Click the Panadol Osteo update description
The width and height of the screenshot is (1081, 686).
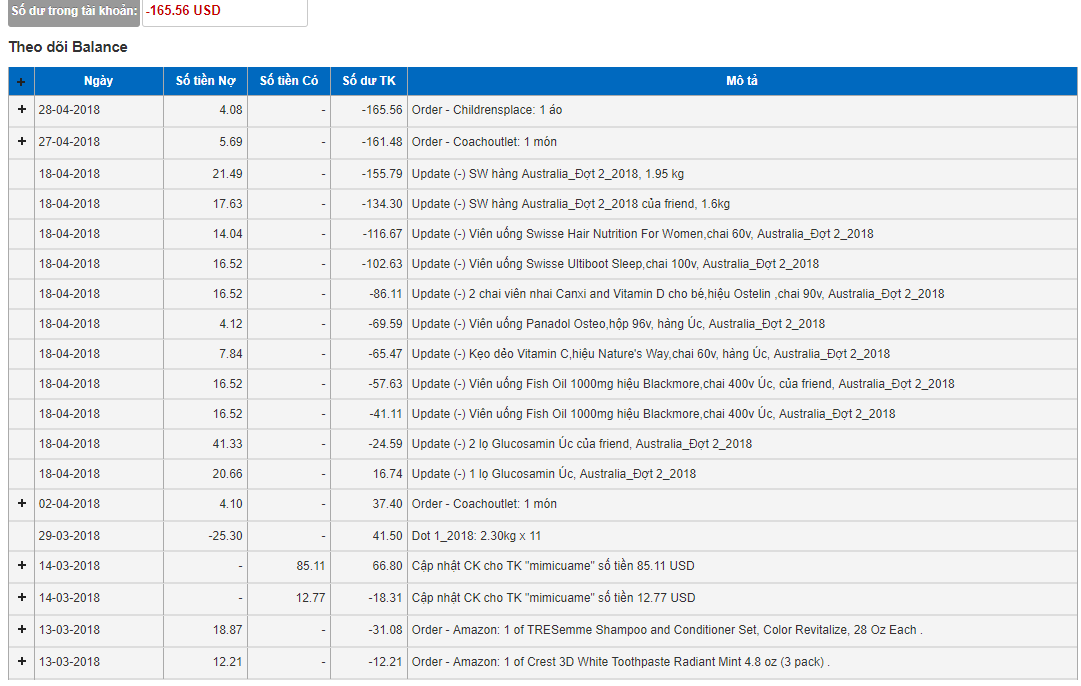[x=618, y=324]
